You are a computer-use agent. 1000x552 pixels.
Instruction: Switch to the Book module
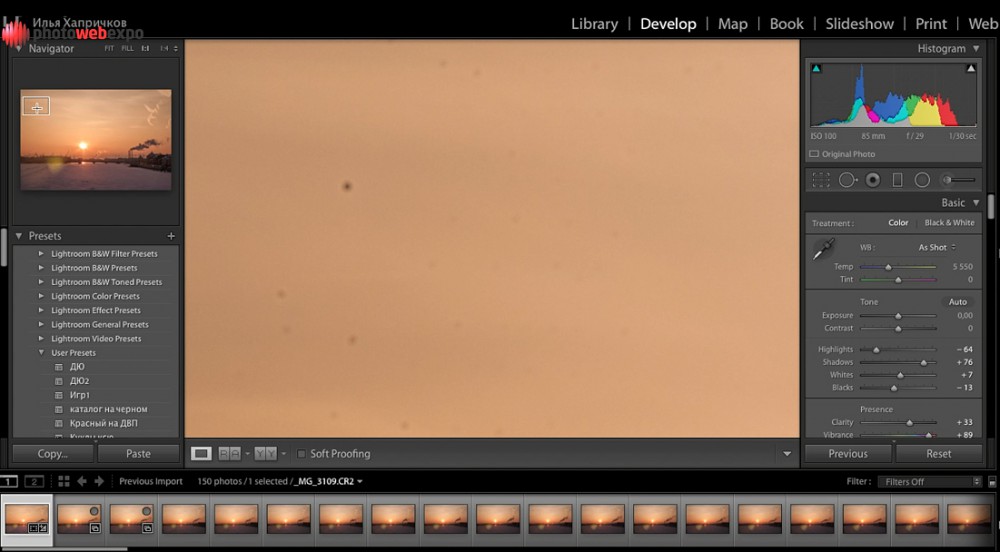(786, 24)
